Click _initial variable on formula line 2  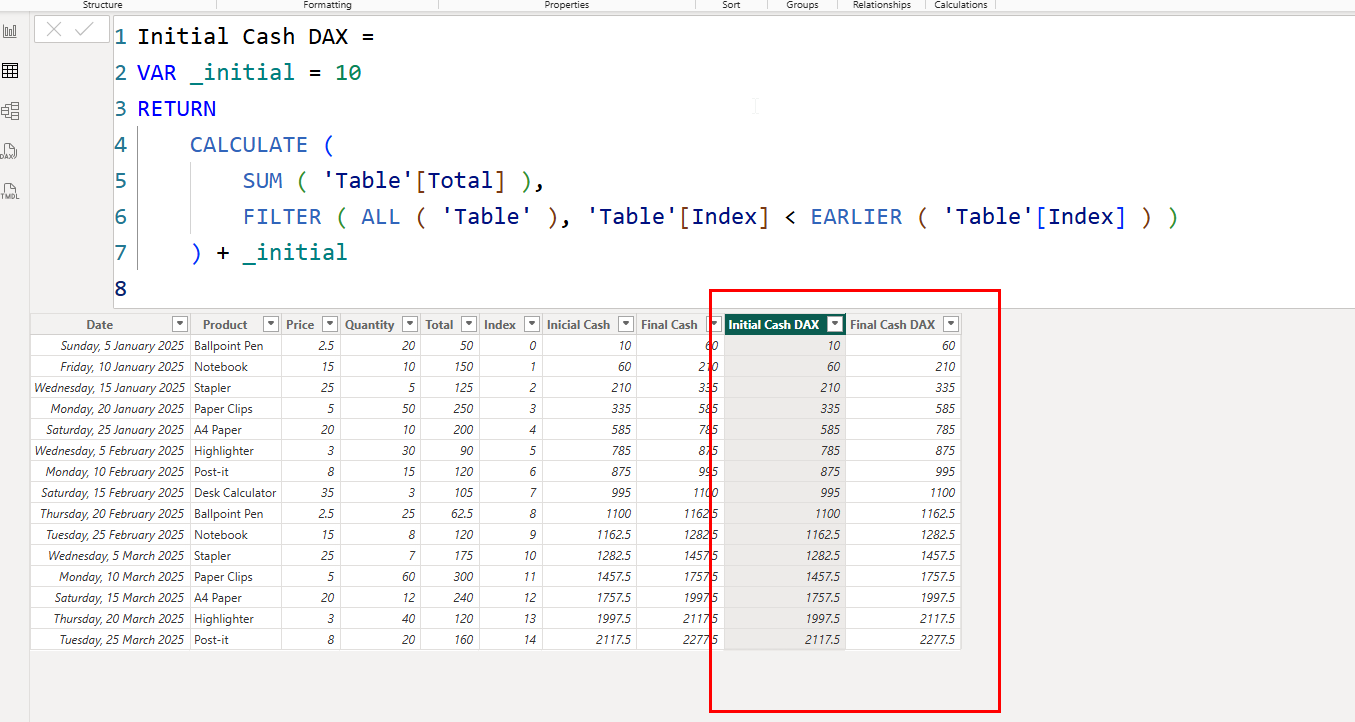point(242,73)
